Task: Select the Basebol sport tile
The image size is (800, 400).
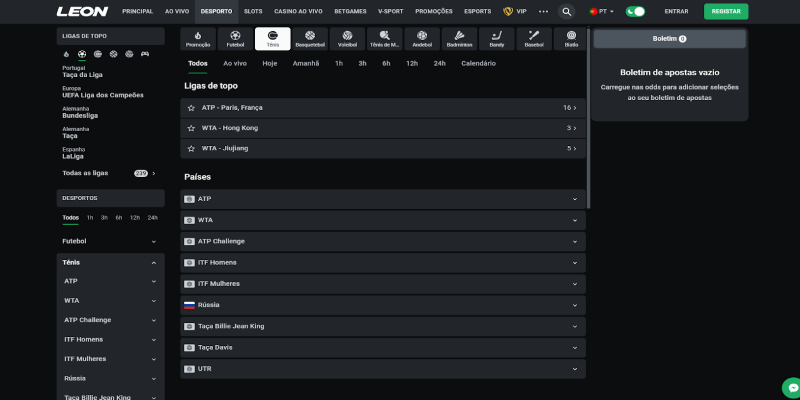Action: 534,39
